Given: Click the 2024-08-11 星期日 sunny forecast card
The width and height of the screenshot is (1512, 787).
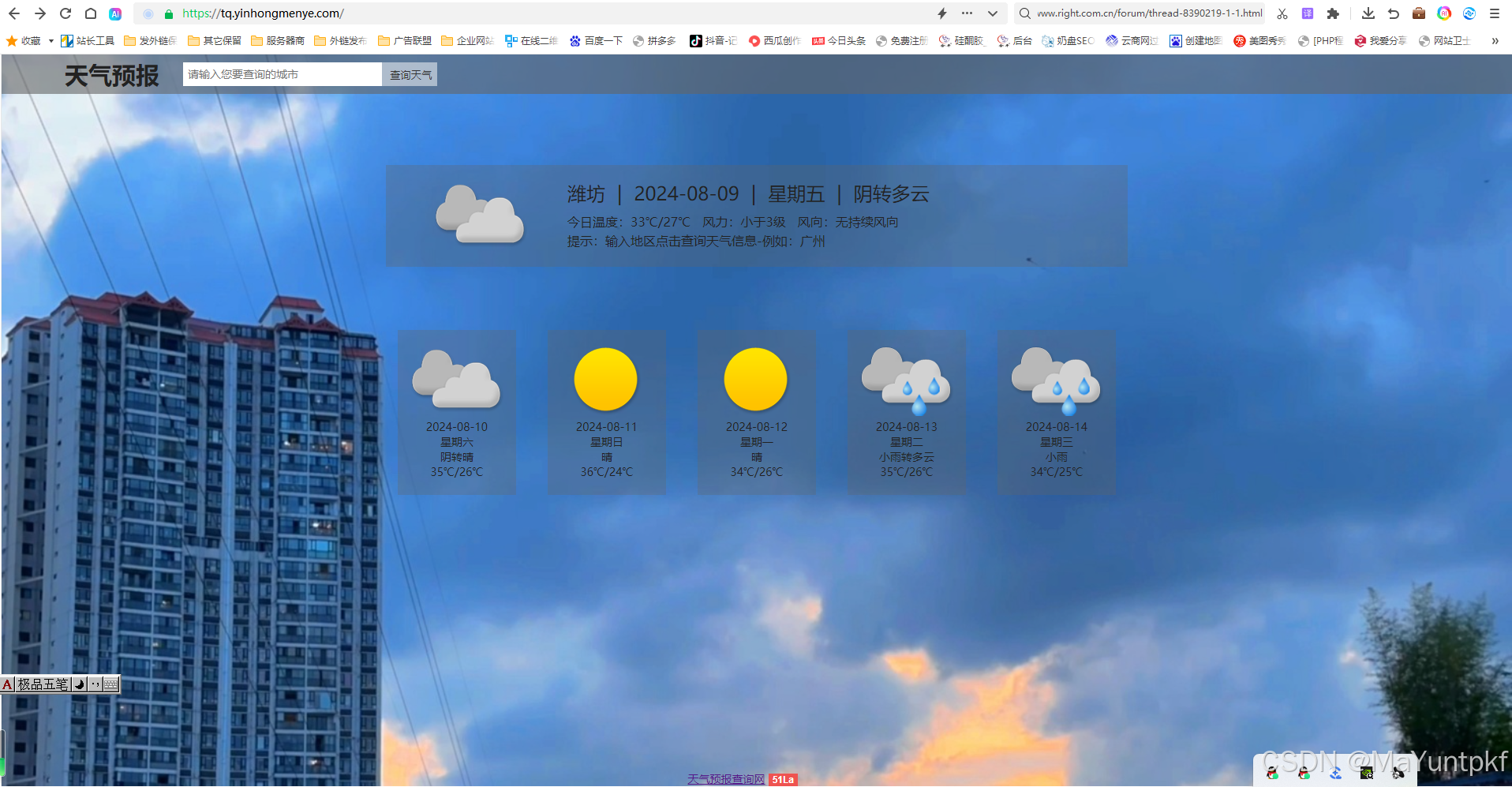Looking at the screenshot, I should tap(607, 412).
